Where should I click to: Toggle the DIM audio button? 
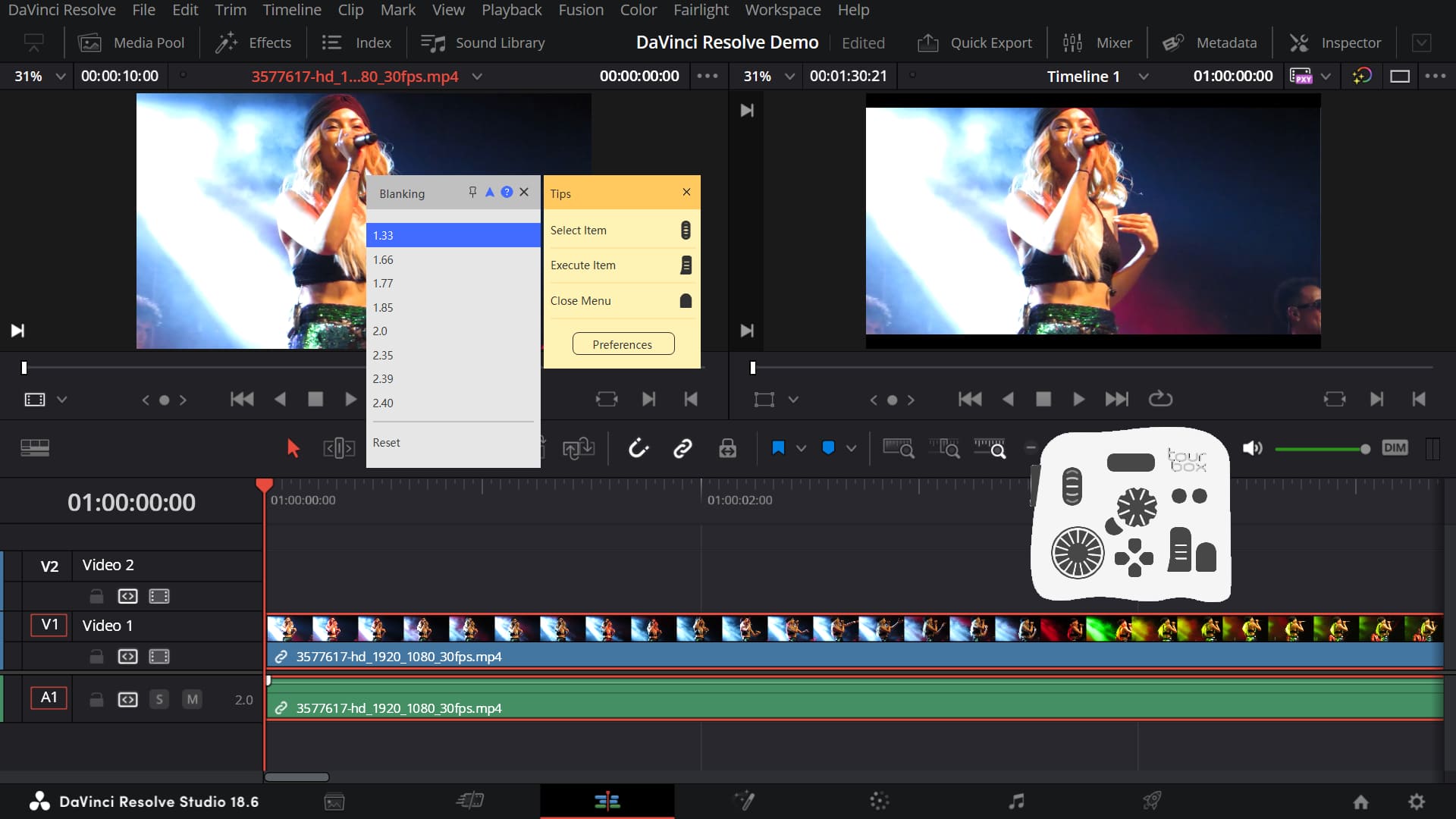point(1395,448)
